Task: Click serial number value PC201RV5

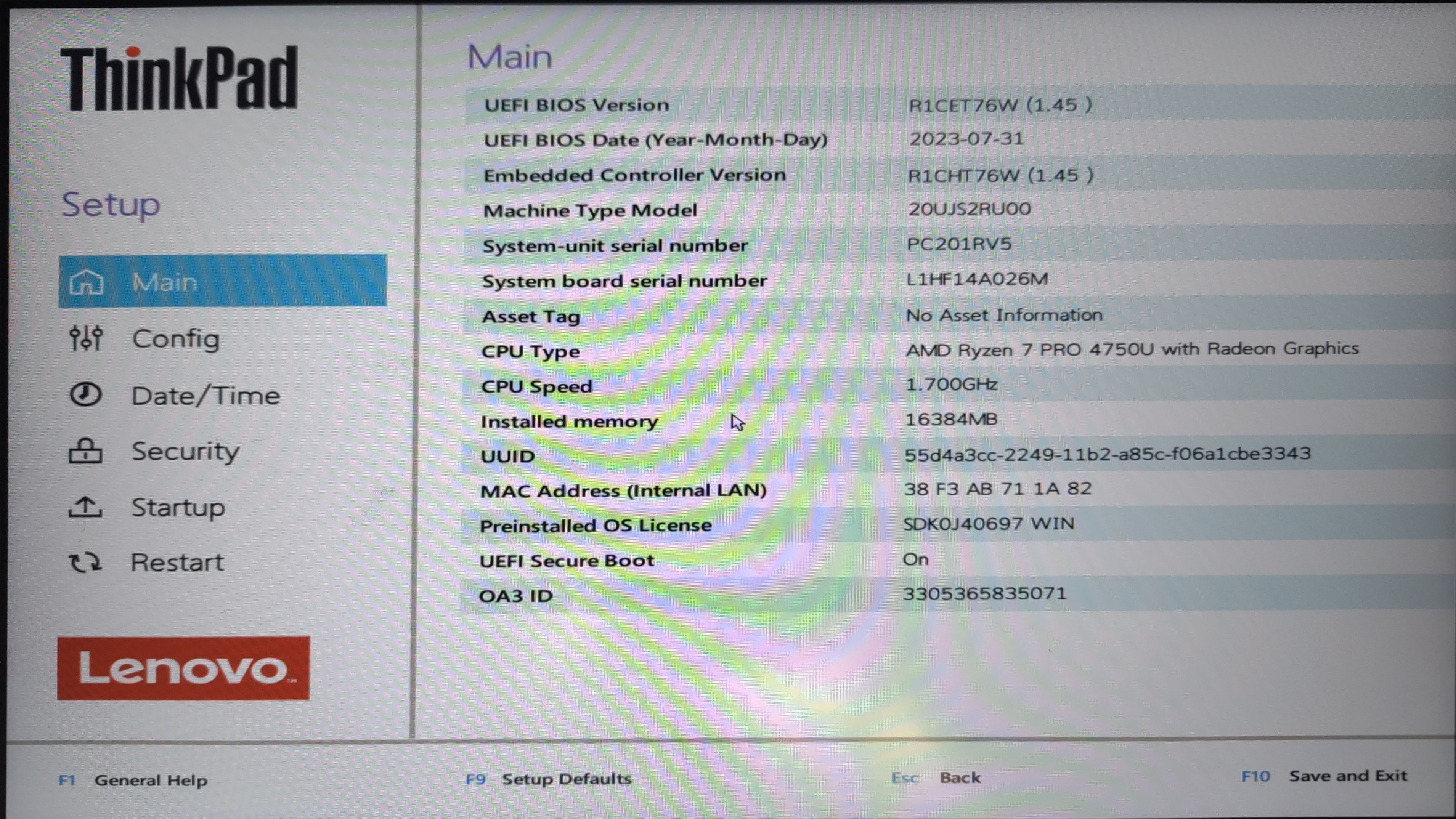Action: coord(959,244)
